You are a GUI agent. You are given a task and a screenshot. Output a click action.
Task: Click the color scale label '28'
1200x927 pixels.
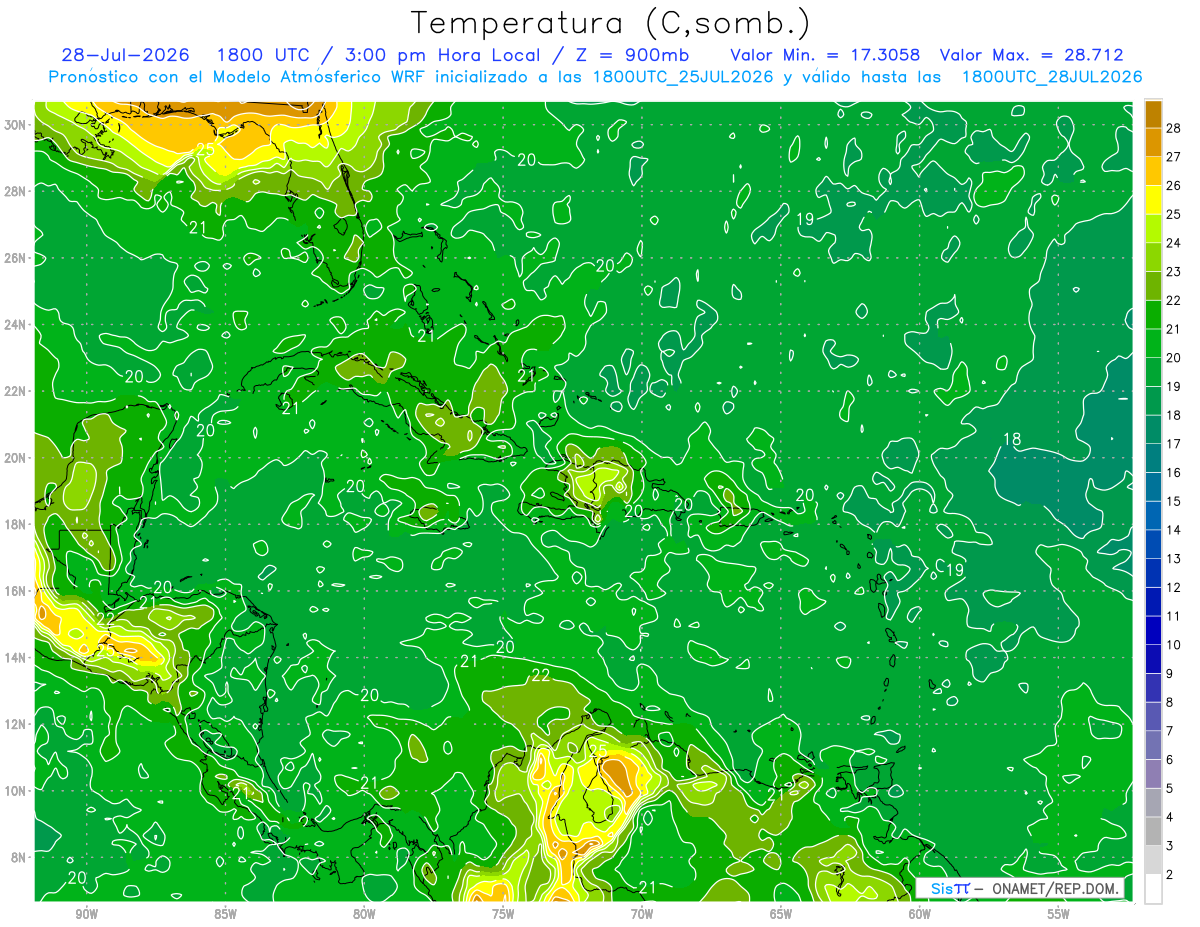[1174, 127]
